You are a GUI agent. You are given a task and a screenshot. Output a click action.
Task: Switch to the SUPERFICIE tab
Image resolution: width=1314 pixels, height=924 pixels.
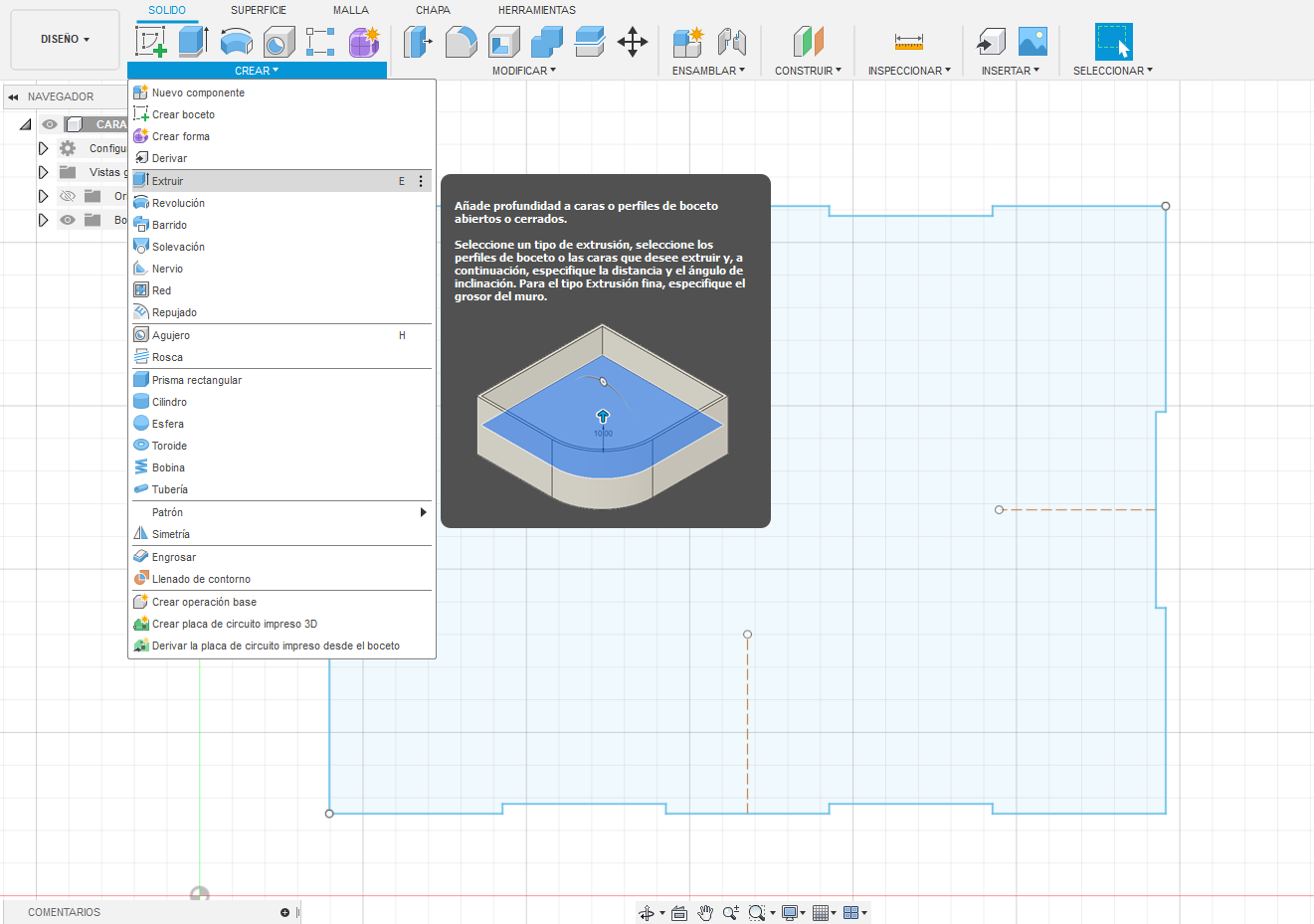point(259,10)
